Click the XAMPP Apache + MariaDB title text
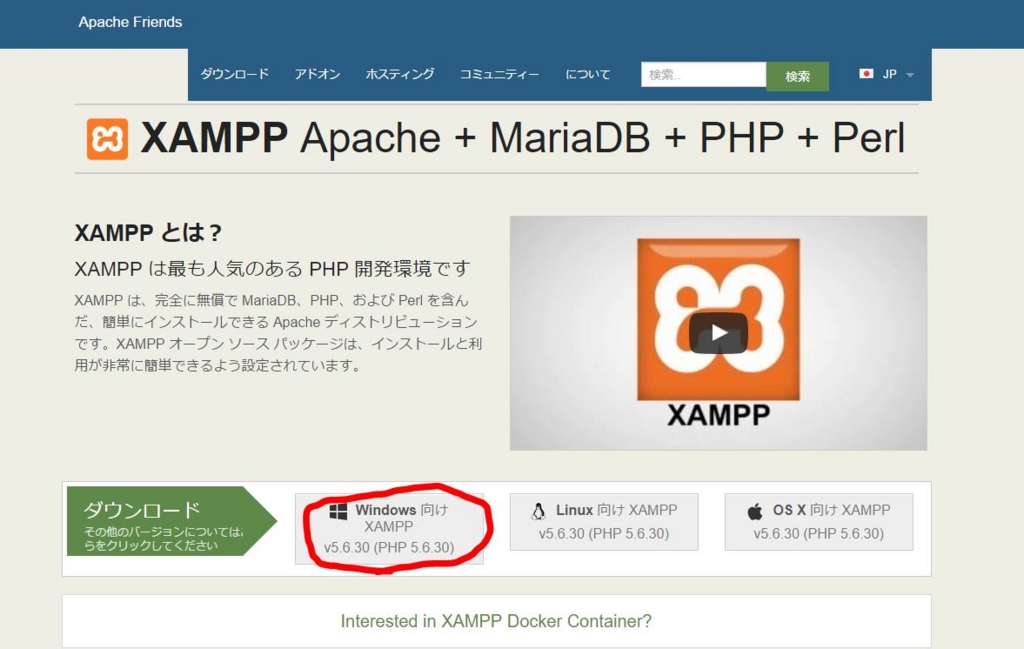 coord(522,138)
